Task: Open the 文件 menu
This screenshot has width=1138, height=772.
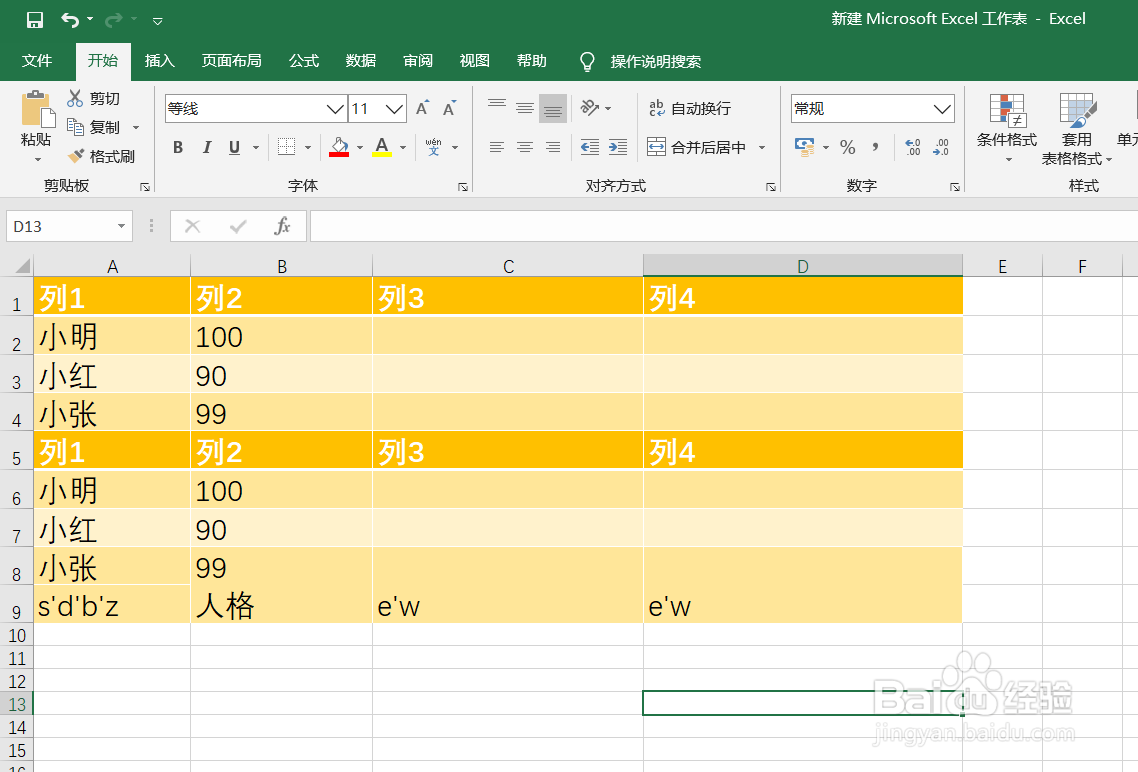Action: coord(37,61)
